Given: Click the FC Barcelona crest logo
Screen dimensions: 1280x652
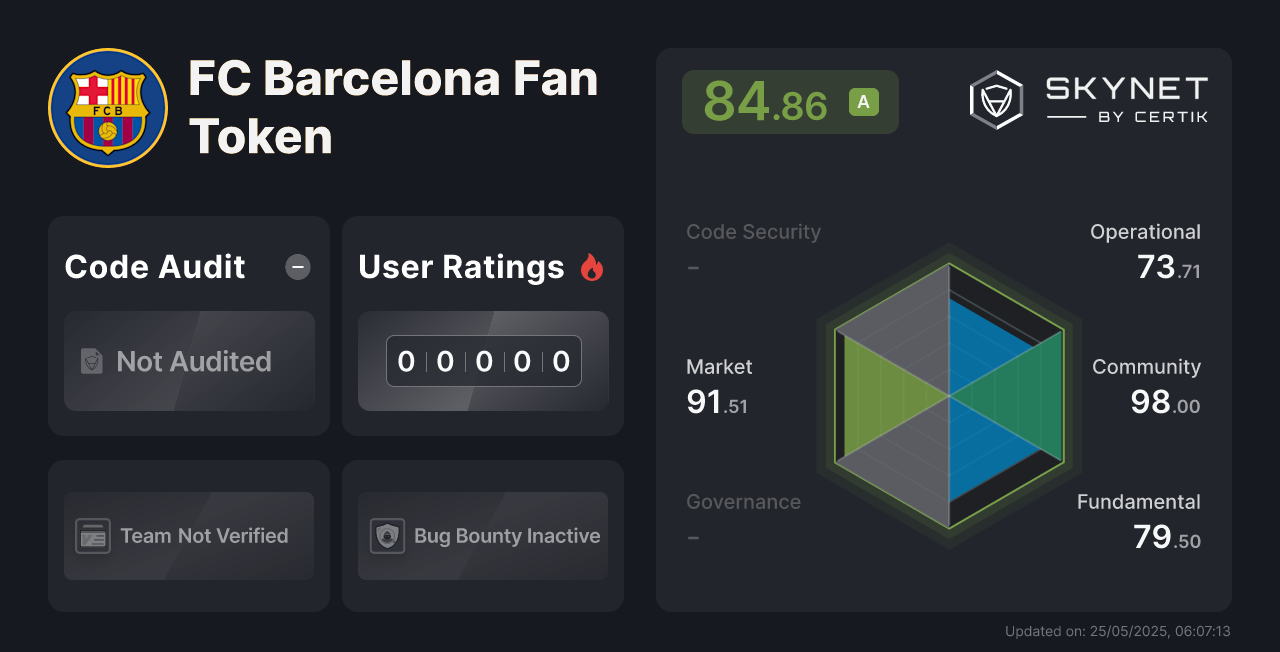Looking at the screenshot, I should (x=108, y=108).
